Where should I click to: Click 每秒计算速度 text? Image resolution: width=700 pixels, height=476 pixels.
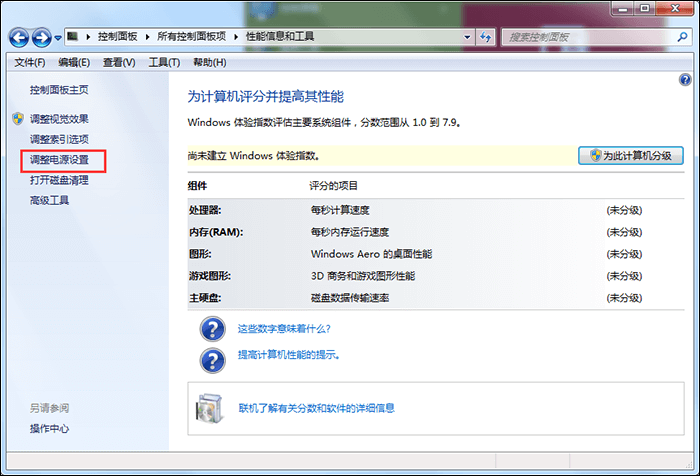pyautogui.click(x=340, y=210)
